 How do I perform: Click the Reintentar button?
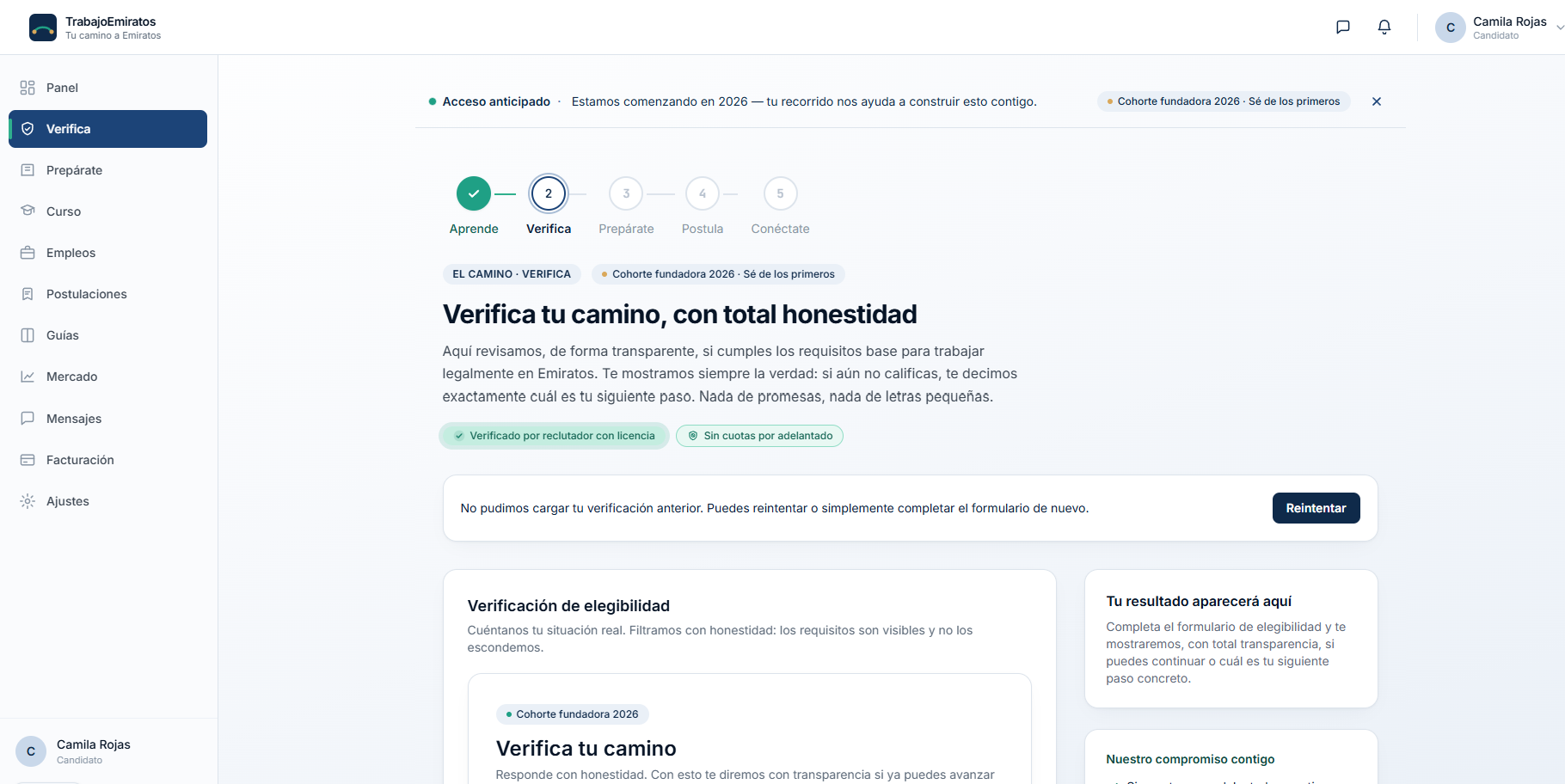tap(1316, 508)
